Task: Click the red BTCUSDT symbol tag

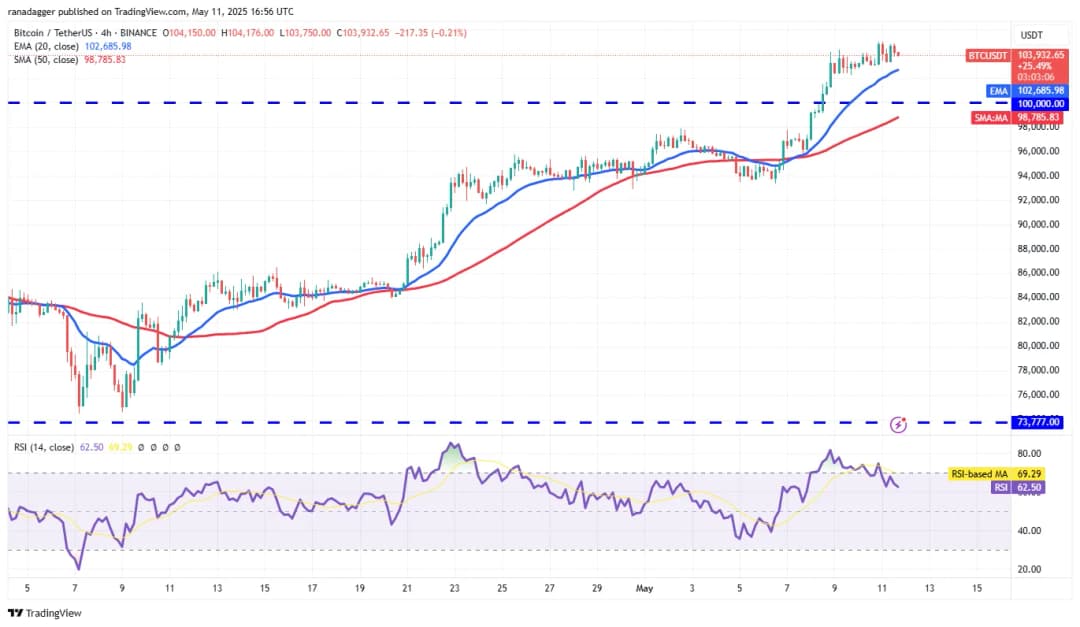Action: point(990,55)
